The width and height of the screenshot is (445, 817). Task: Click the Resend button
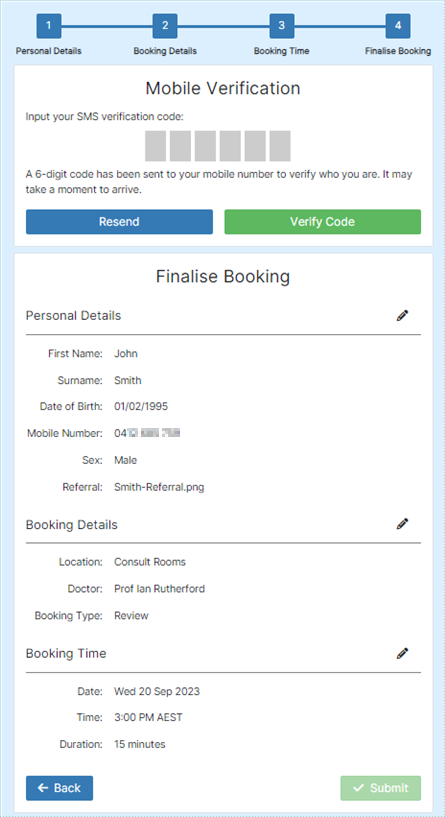click(x=119, y=222)
